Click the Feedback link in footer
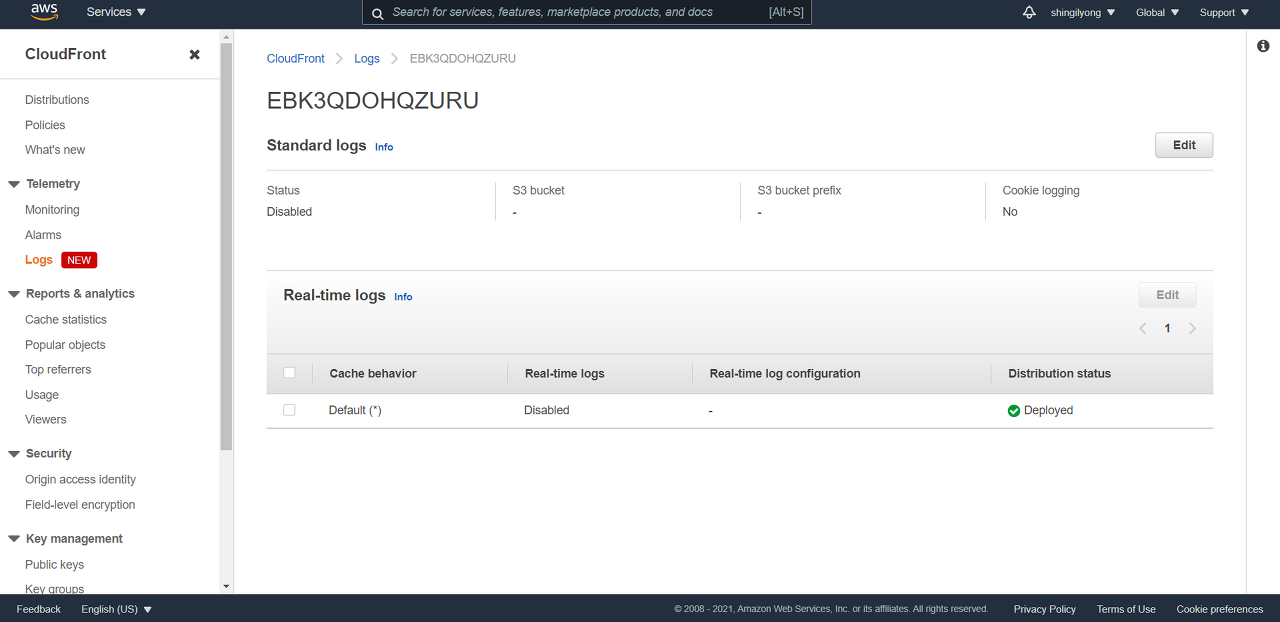The width and height of the screenshot is (1280, 622). 39,609
